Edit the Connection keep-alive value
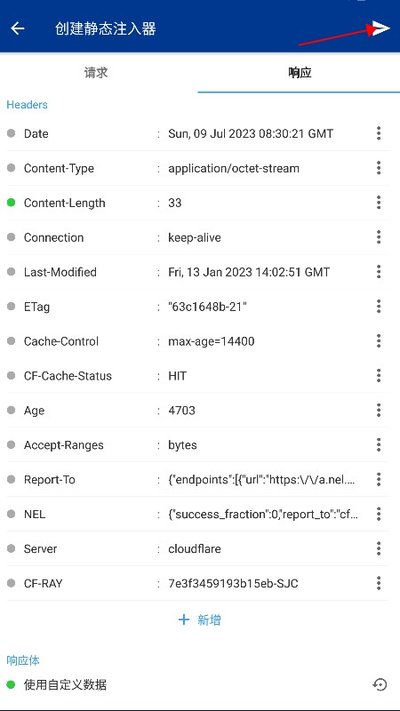The height and width of the screenshot is (711, 400). 195,238
